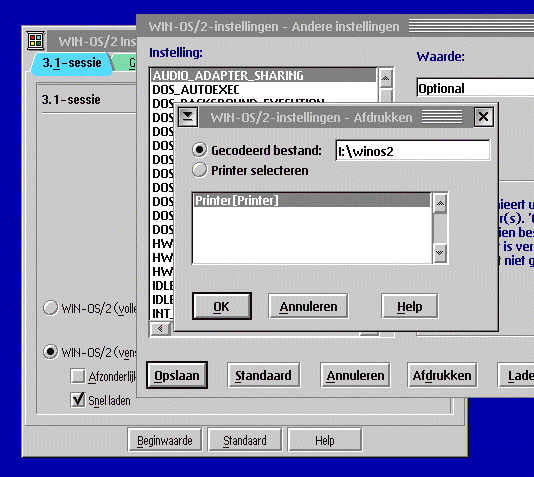Click the printer list scroll down arrow
This screenshot has height=477, width=534.
coord(440,253)
